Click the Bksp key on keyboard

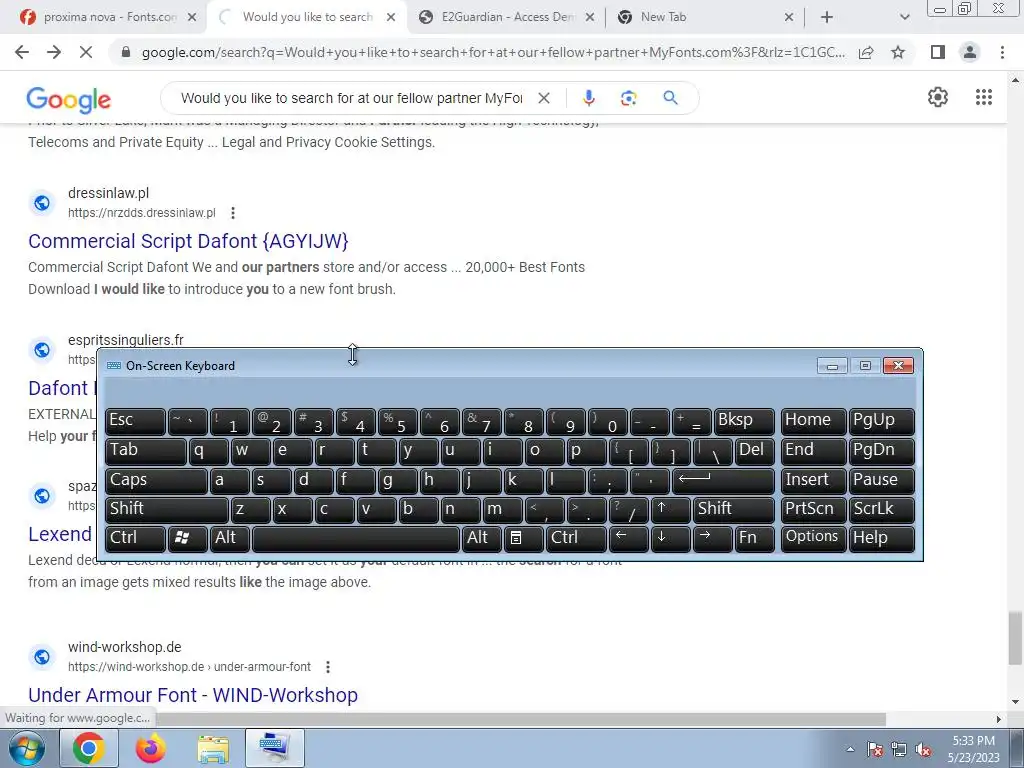pos(744,421)
